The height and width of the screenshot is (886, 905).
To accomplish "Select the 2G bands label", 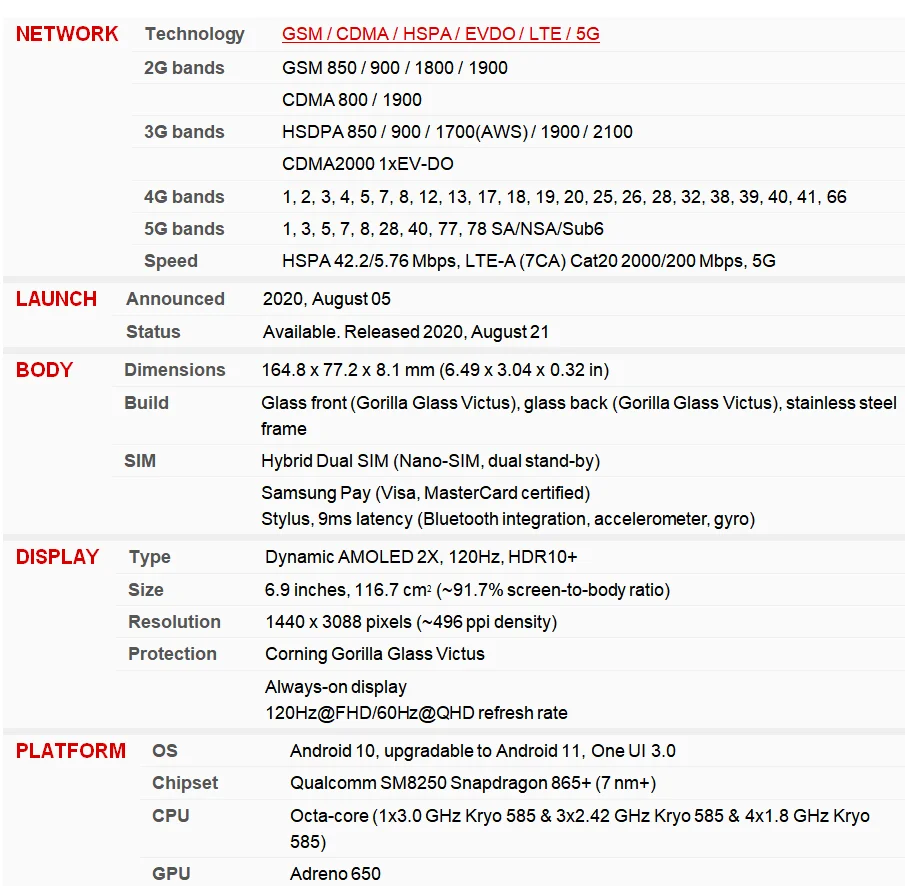I will click(184, 68).
